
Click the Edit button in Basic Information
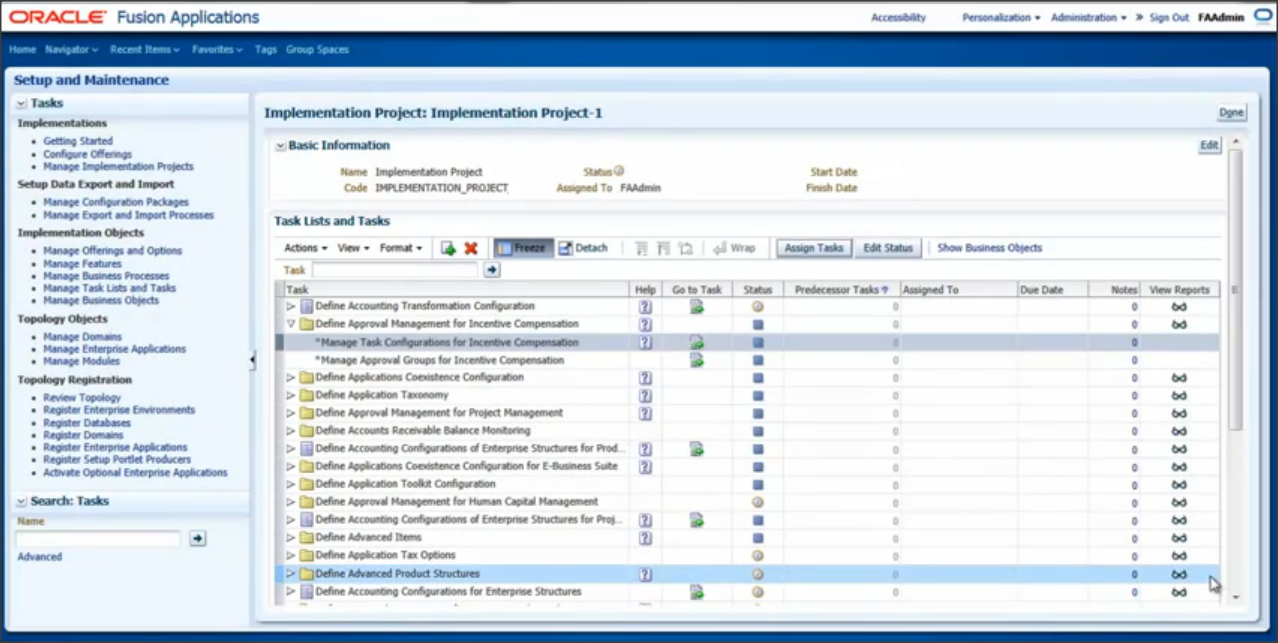point(1209,146)
